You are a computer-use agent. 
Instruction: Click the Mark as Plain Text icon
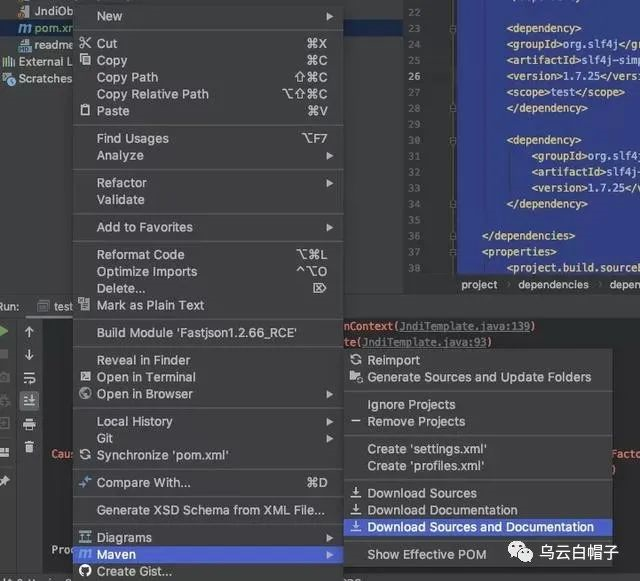(84, 304)
